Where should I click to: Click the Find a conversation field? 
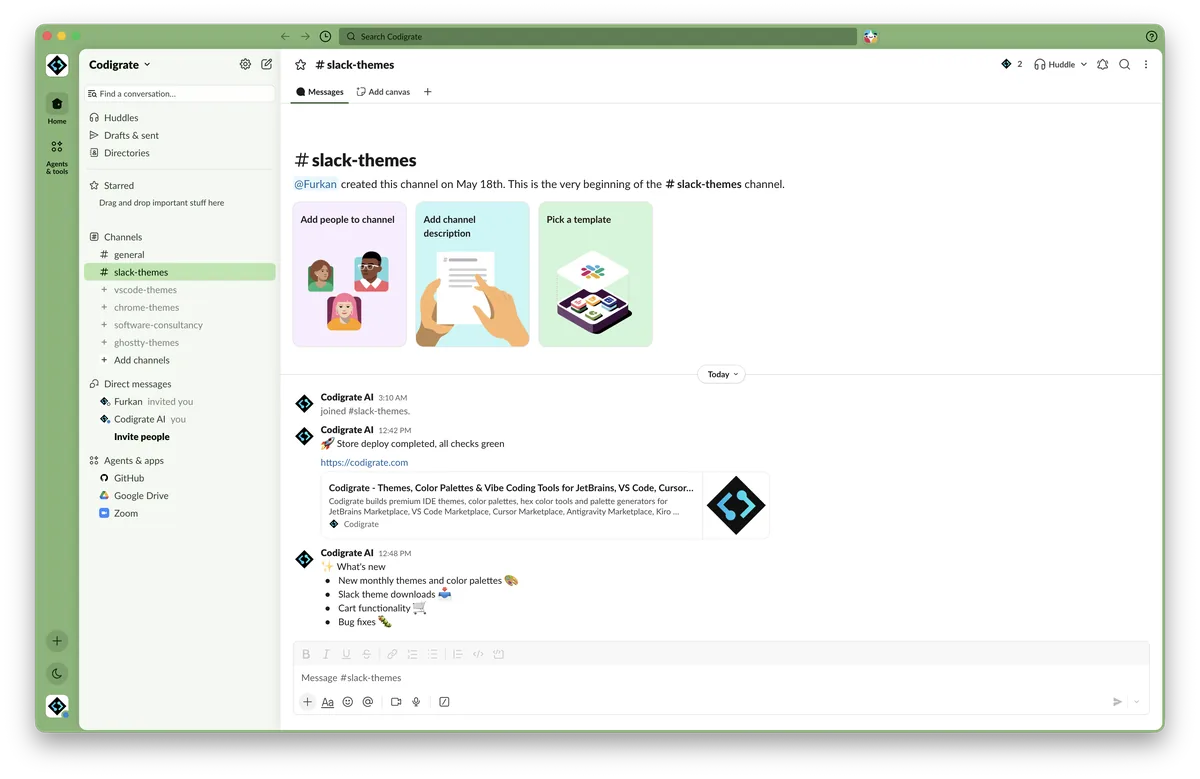180,93
